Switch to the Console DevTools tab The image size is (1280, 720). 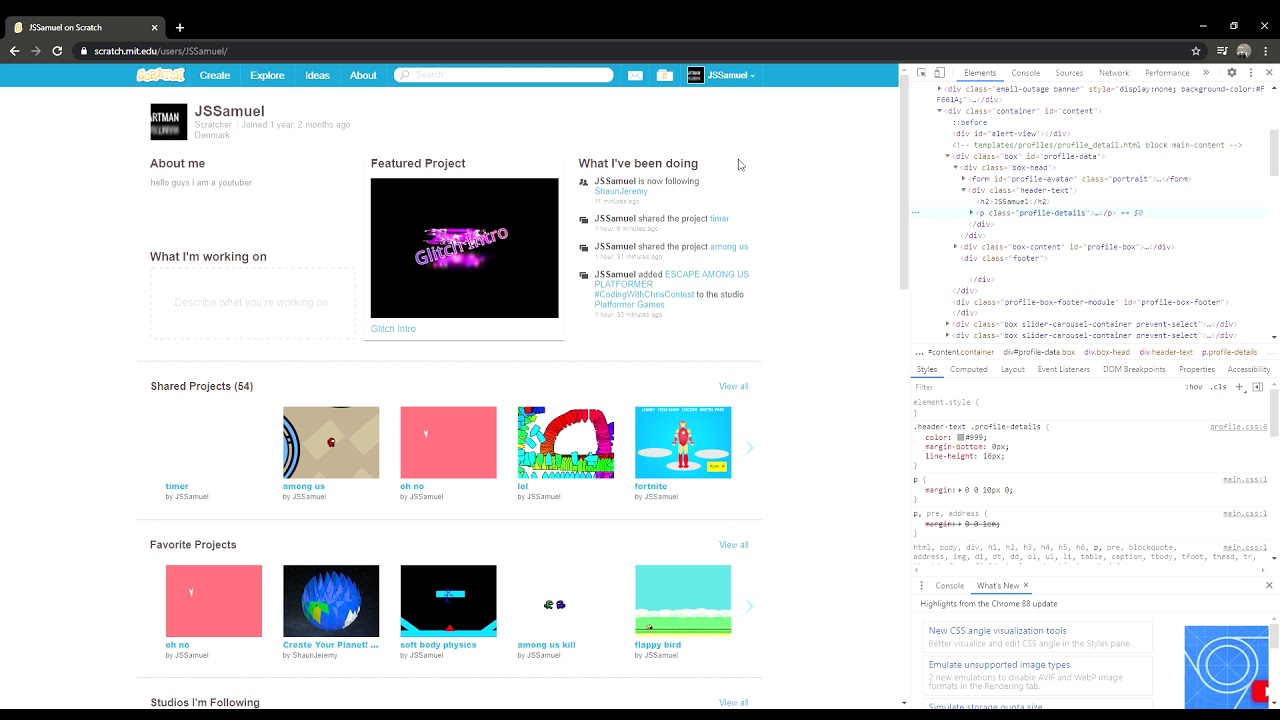point(1025,73)
